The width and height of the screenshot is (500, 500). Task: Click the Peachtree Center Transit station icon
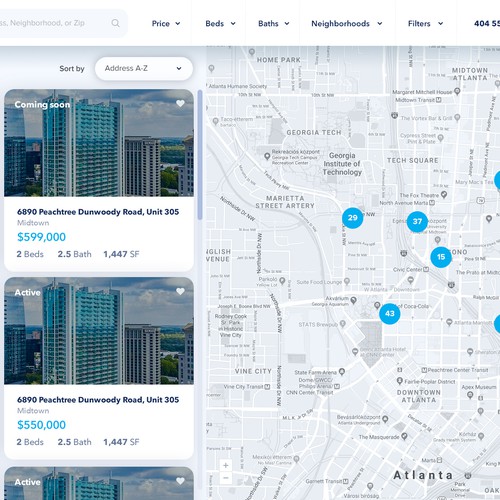coord(424,370)
